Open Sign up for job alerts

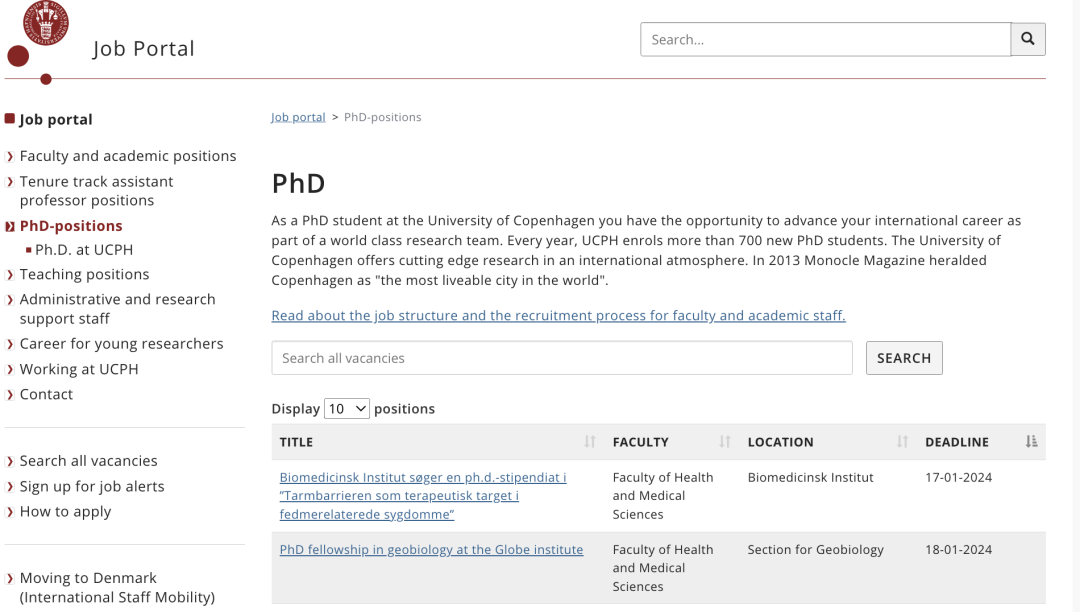coord(92,486)
